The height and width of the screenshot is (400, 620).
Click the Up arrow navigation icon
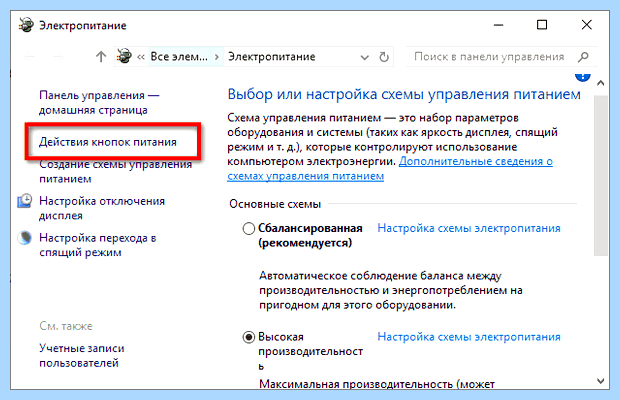click(x=101, y=57)
